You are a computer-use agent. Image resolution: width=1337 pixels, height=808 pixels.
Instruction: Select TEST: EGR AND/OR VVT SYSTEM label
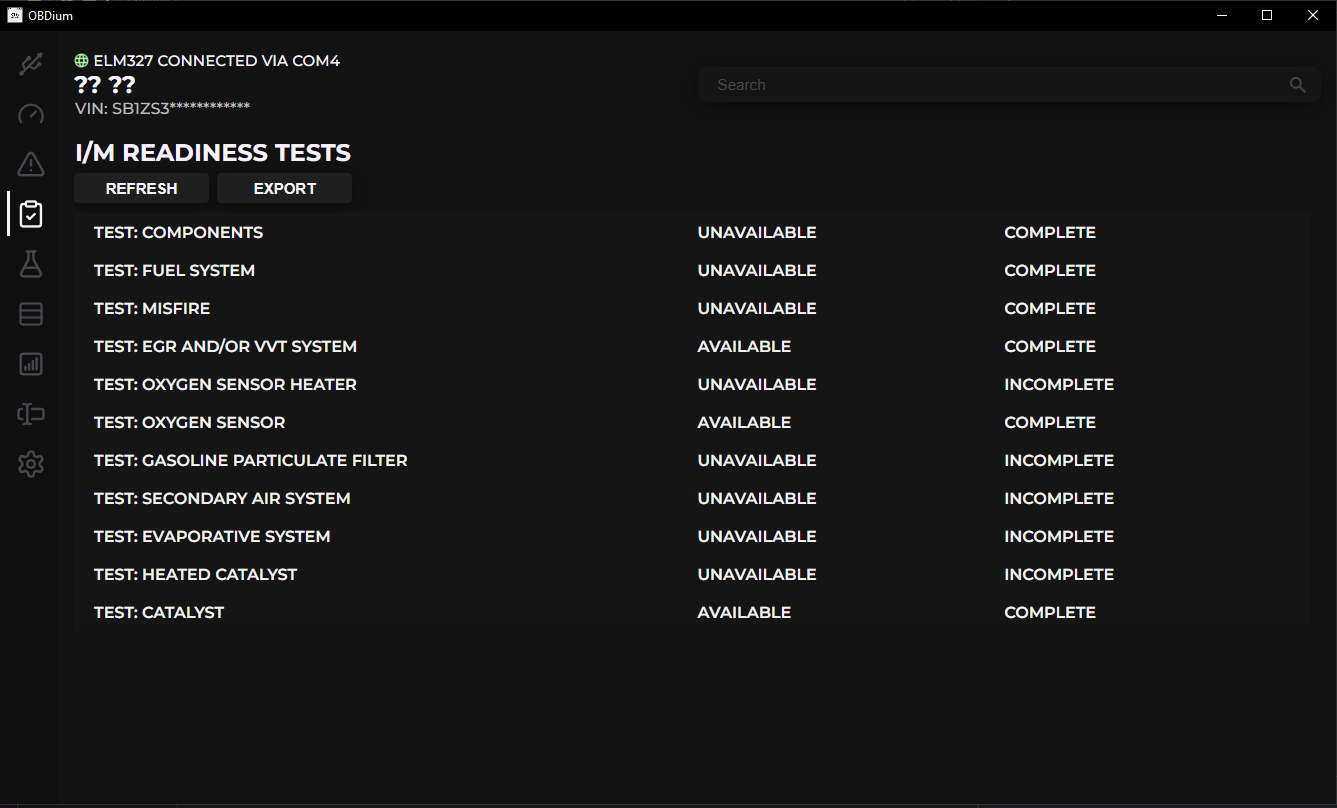225,346
